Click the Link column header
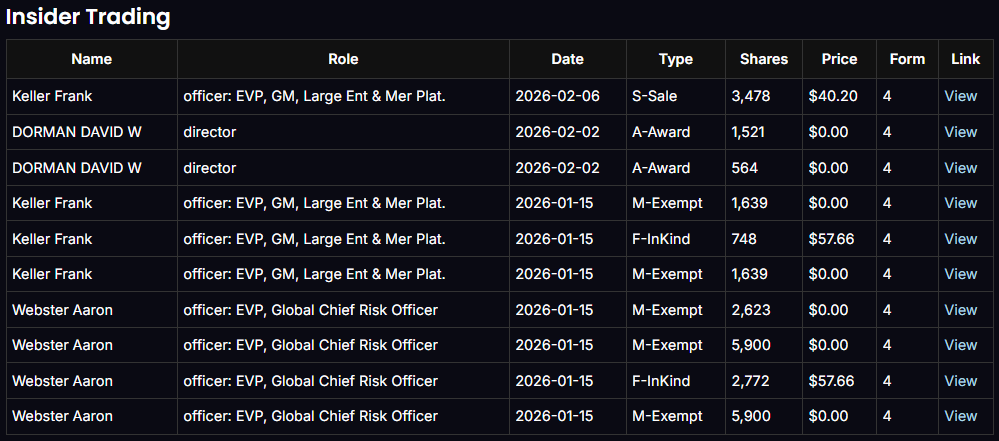This screenshot has width=999, height=441. 965,59
